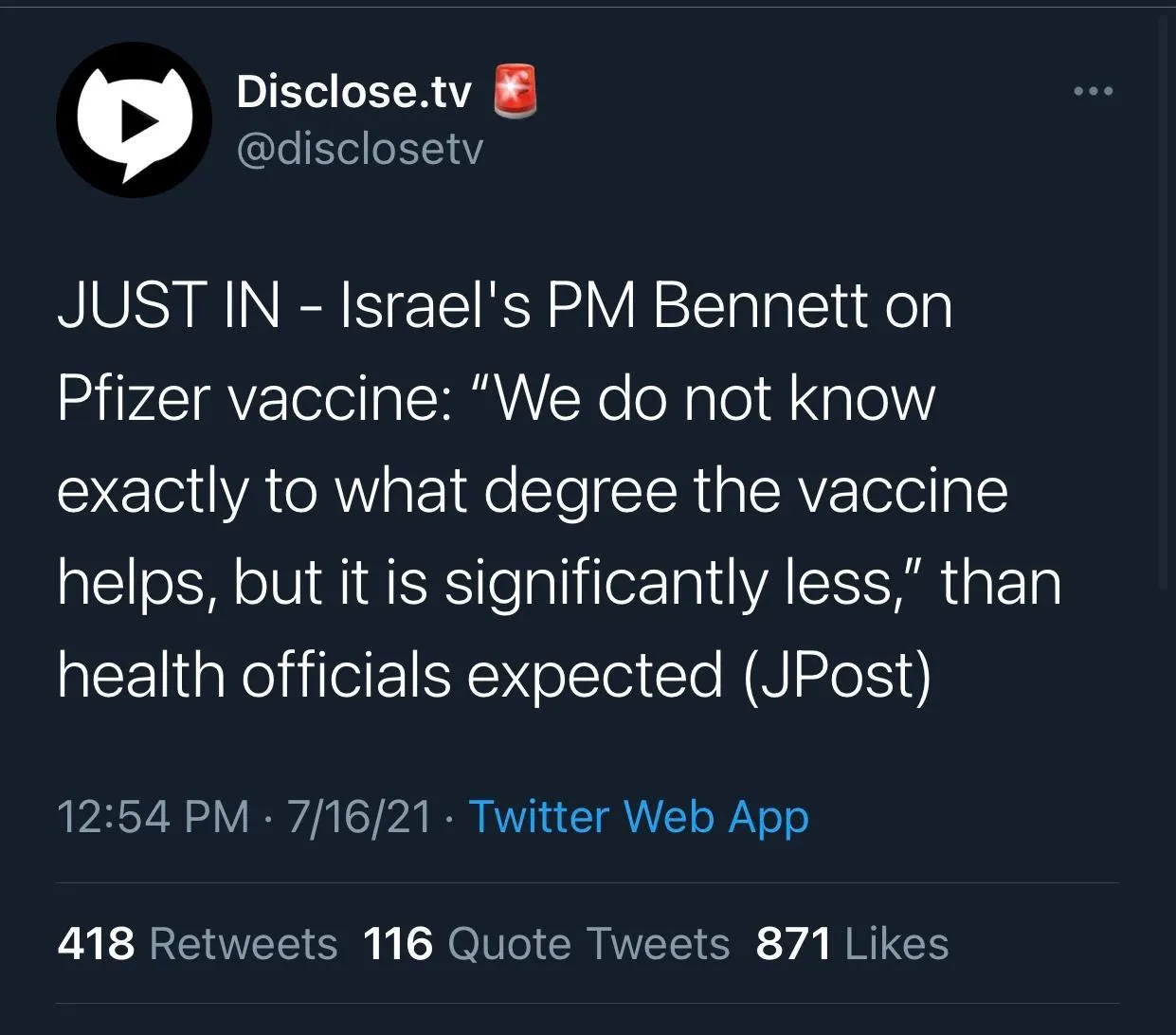
Task: Open the three-dot more options menu
Action: (1095, 92)
